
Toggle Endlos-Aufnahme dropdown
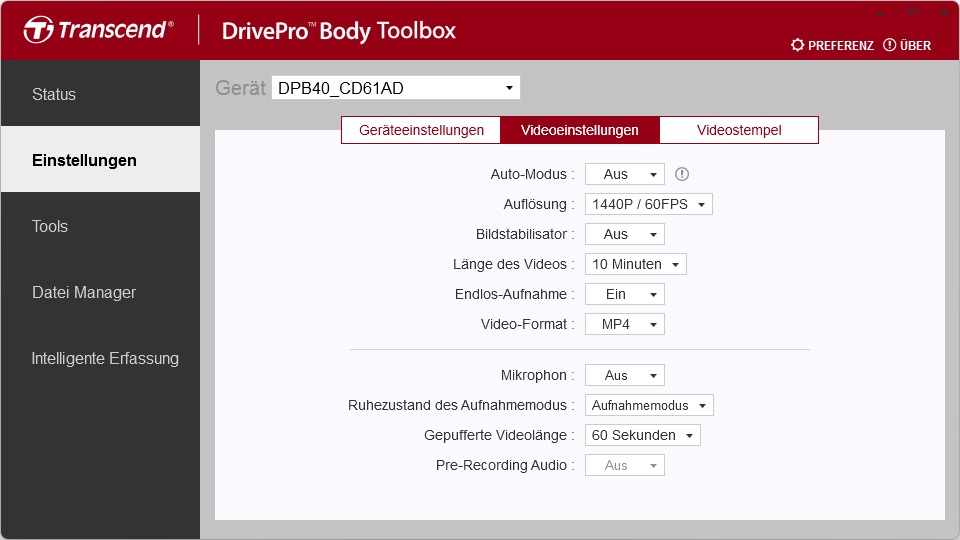click(624, 294)
